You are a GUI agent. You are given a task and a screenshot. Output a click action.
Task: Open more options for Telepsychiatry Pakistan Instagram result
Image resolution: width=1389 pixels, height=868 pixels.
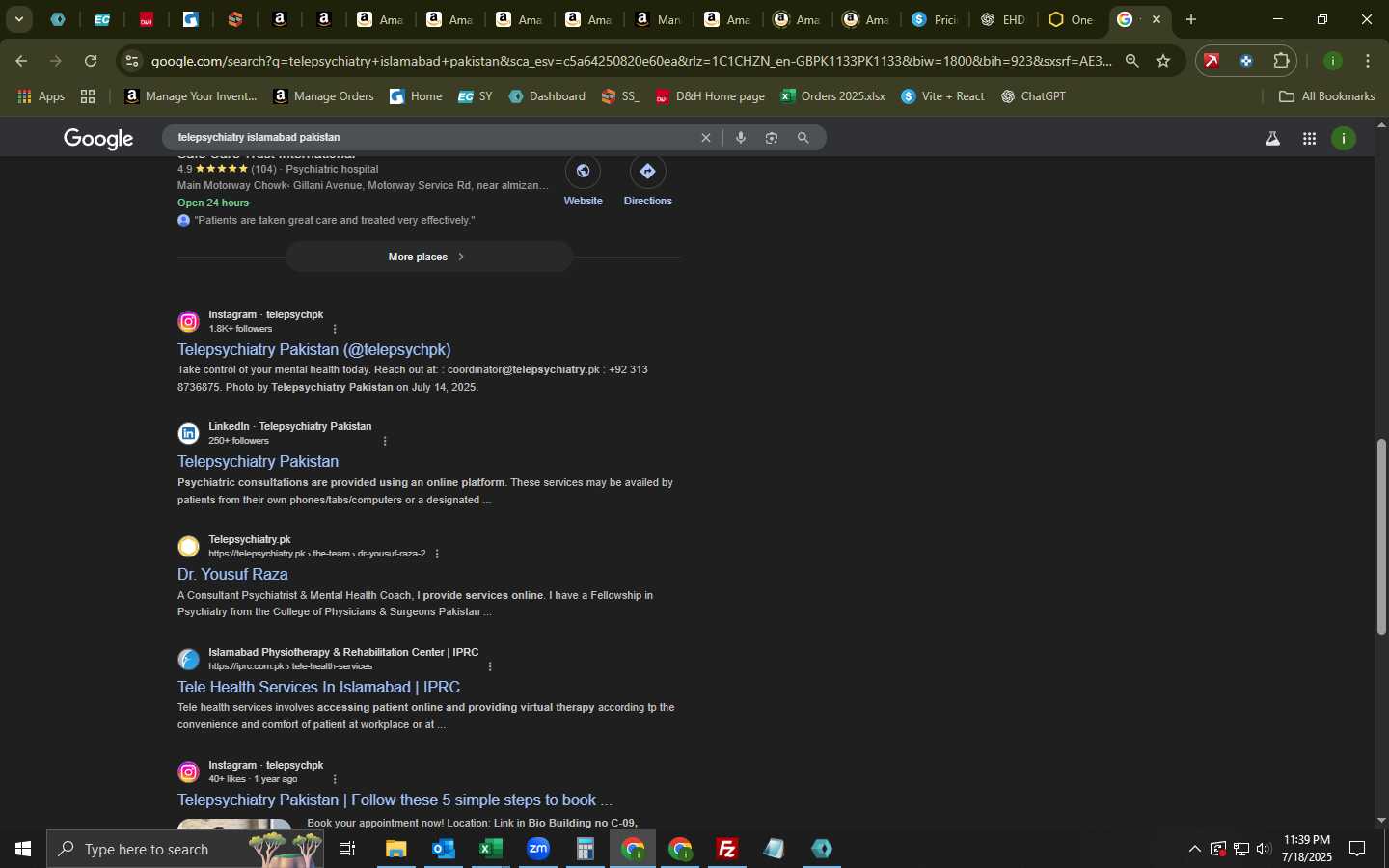tap(335, 329)
